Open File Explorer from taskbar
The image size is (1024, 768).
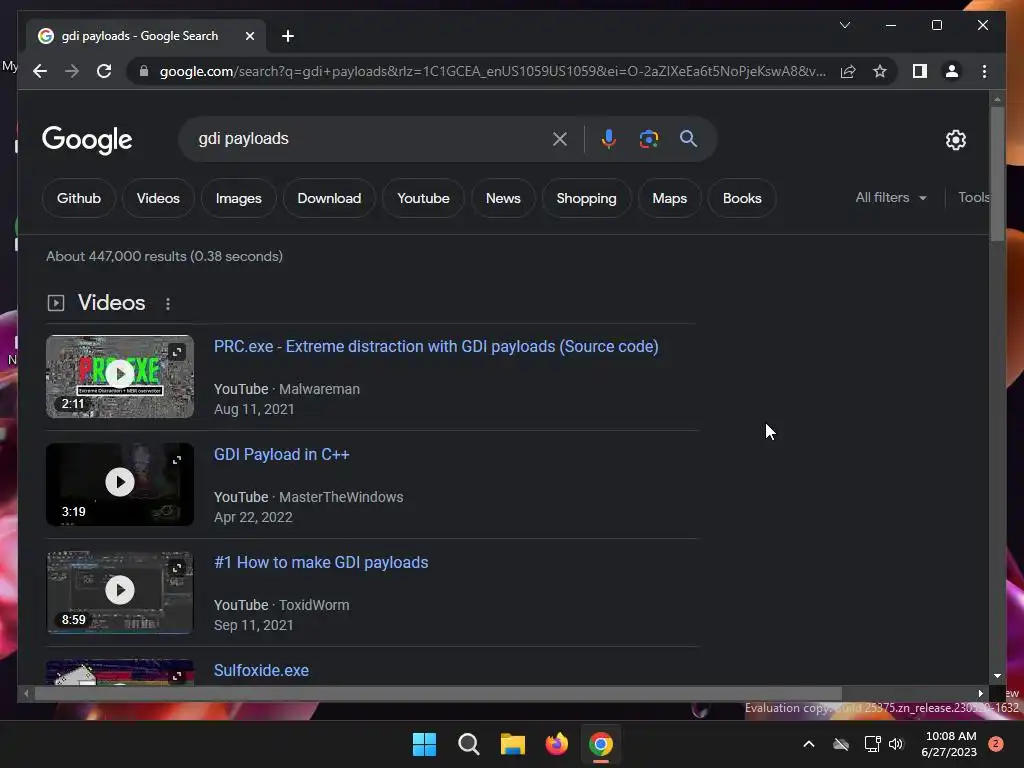513,744
